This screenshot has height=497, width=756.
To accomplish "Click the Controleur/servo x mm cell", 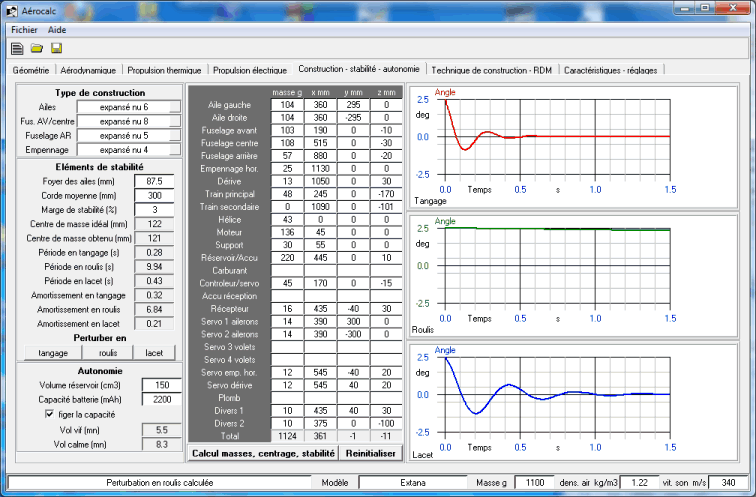I will point(320,283).
